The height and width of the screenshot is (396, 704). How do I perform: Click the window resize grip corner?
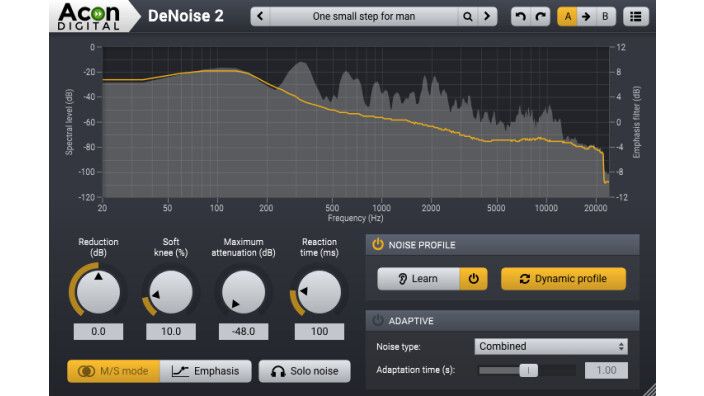[x=649, y=390]
